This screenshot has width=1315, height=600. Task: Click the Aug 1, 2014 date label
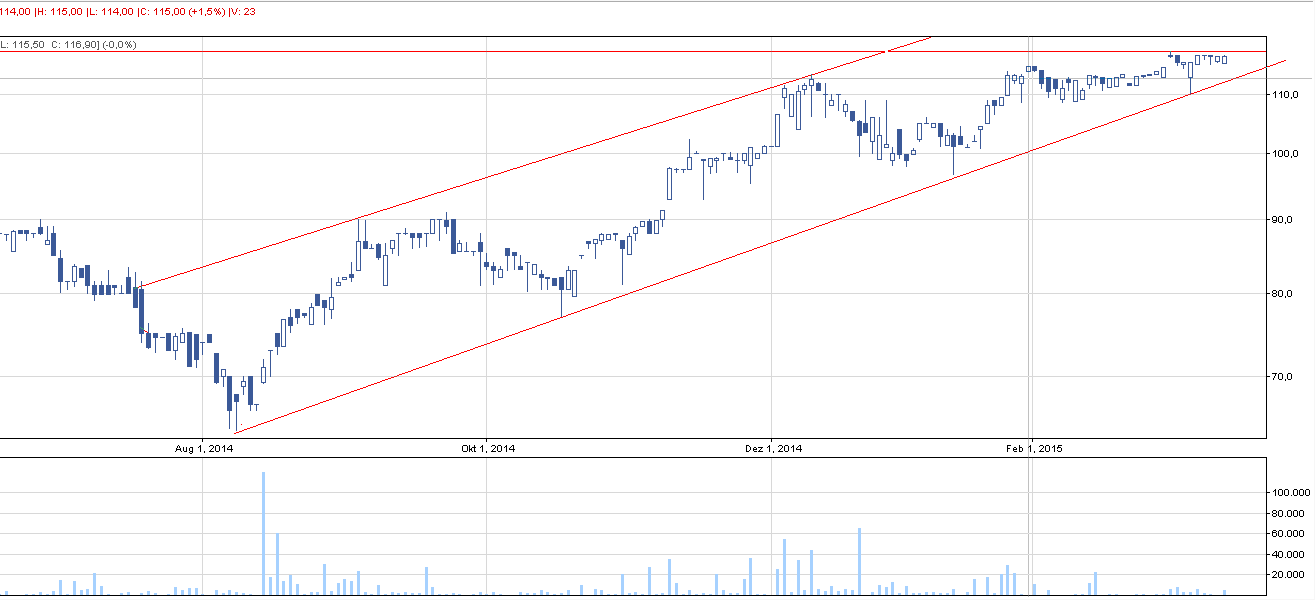click(204, 449)
